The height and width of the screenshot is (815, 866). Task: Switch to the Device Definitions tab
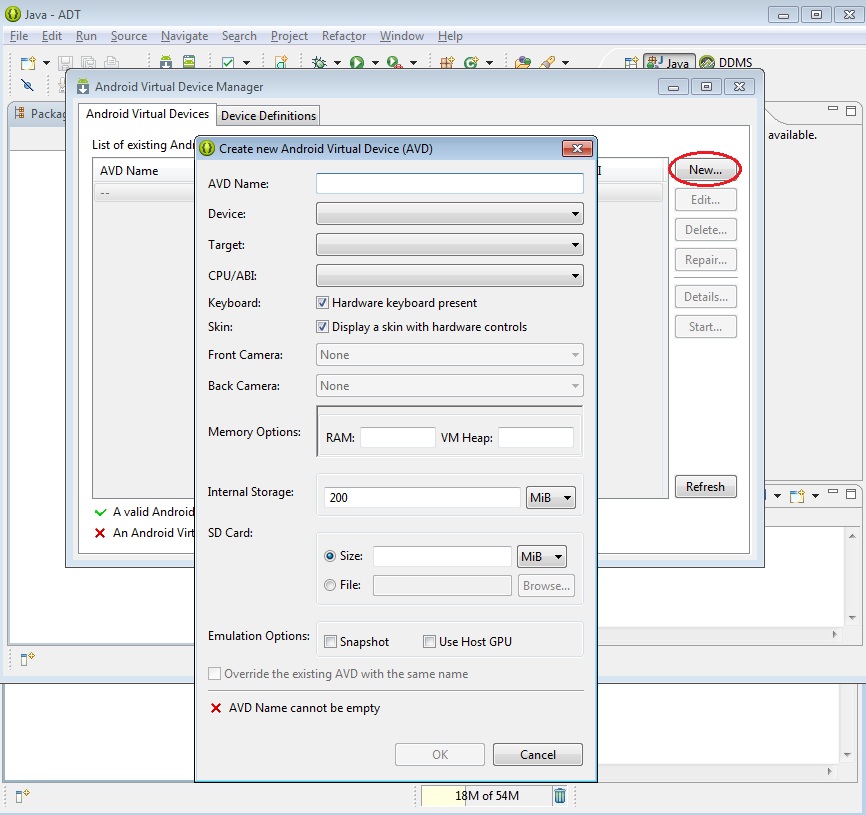tap(268, 115)
